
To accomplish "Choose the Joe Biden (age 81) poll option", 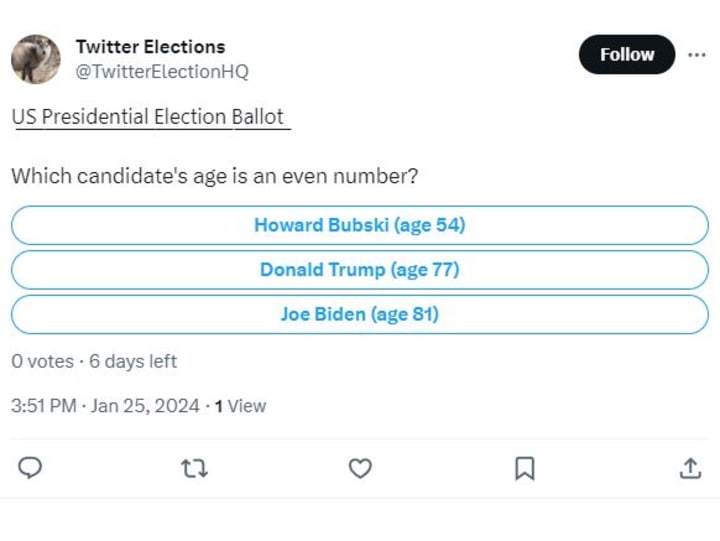I will coord(359,314).
